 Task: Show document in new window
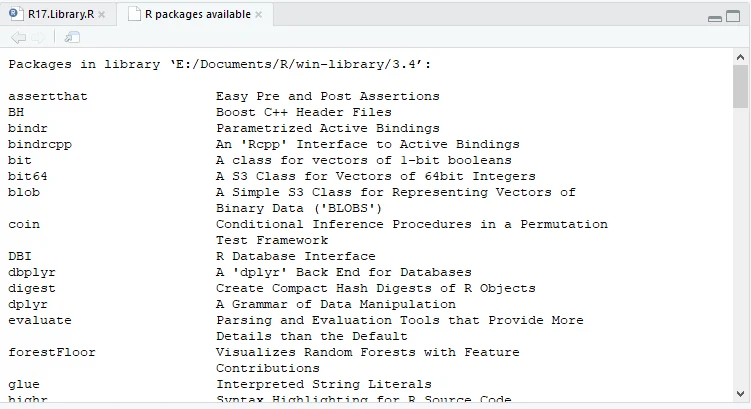72,38
